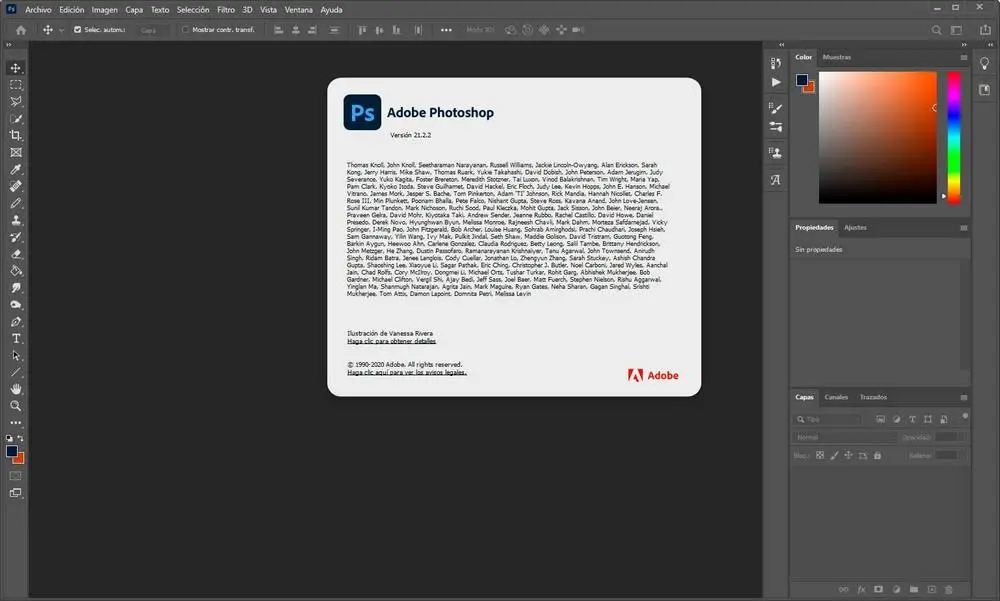Switch to the Canales tab
The height and width of the screenshot is (601, 1000).
(x=836, y=397)
